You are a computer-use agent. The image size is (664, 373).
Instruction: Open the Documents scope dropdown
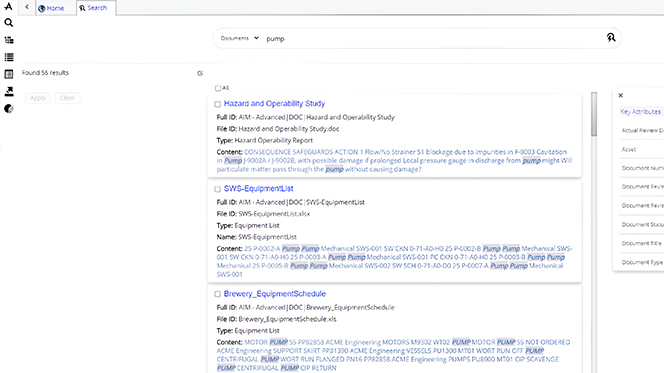(239, 38)
